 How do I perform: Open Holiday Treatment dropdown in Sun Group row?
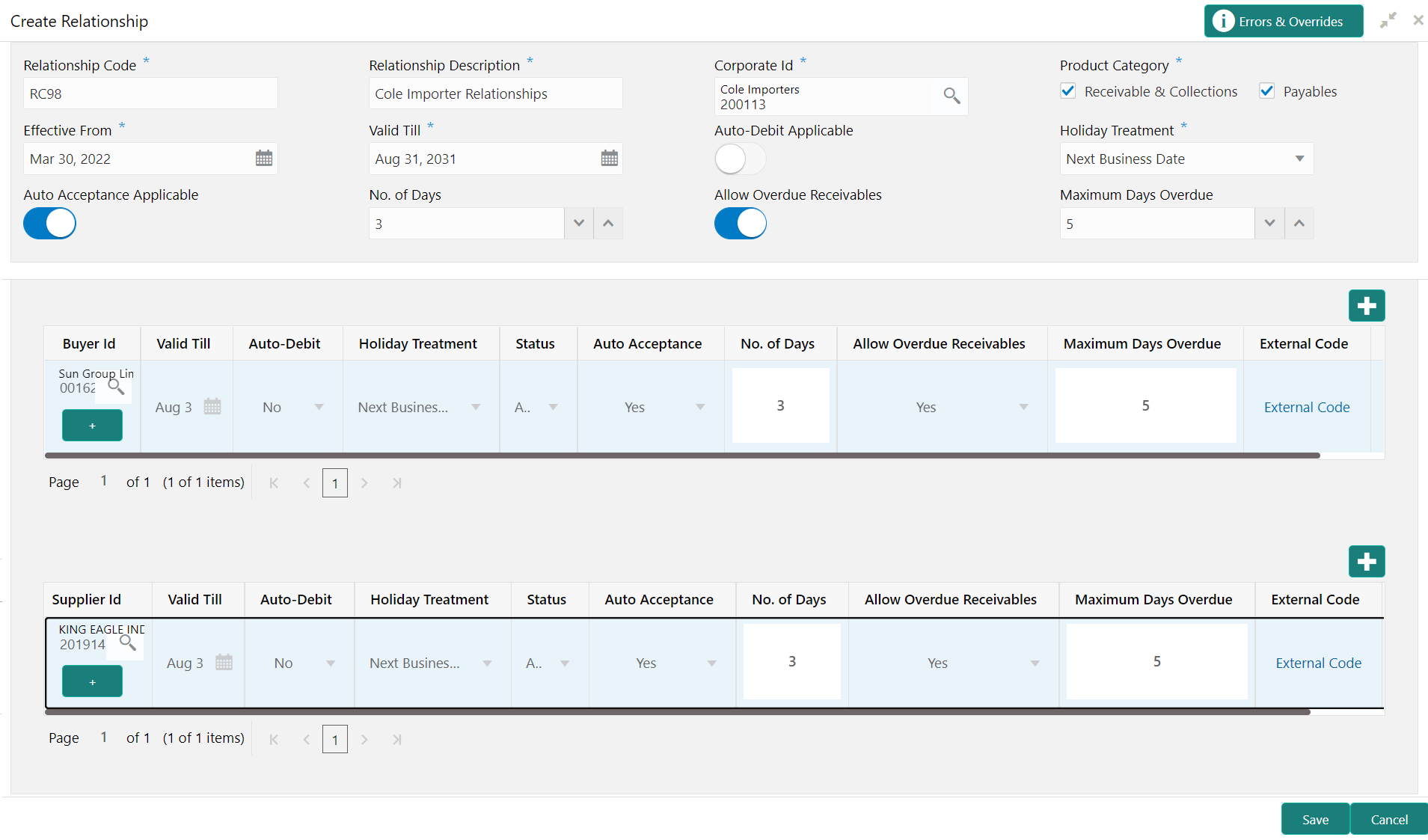[x=476, y=407]
